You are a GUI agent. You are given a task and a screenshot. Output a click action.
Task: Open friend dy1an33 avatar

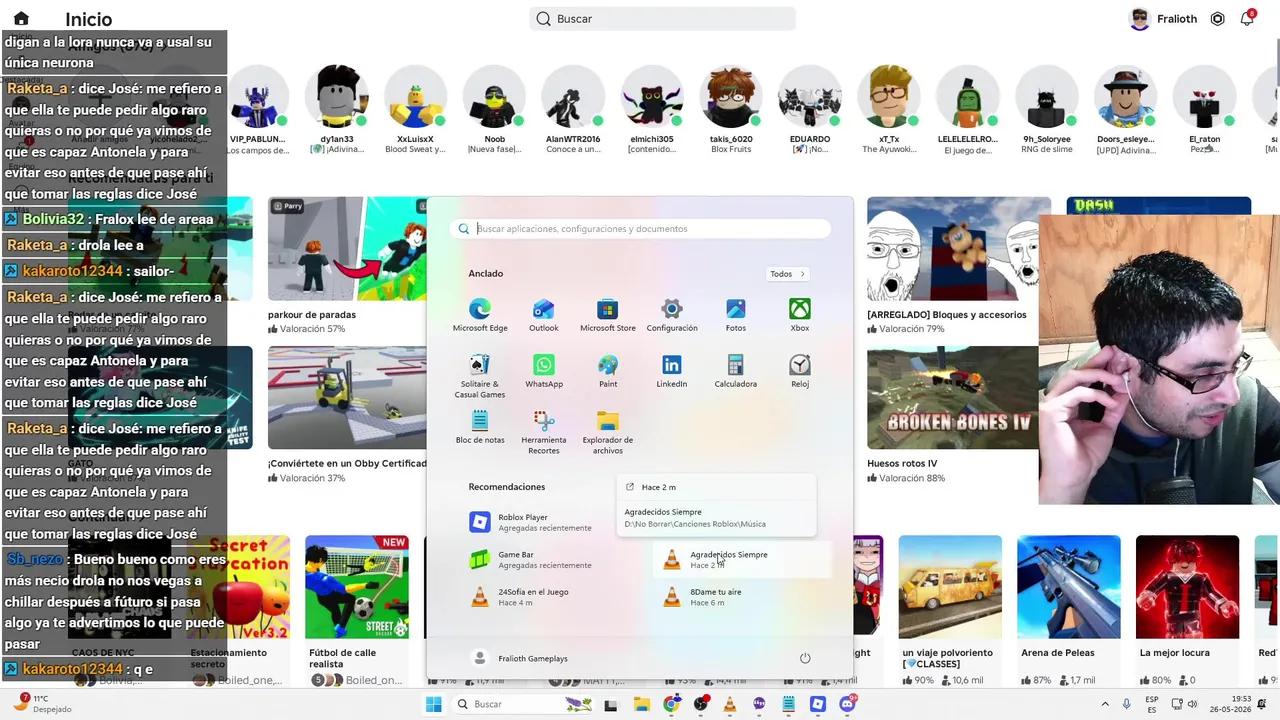click(337, 98)
